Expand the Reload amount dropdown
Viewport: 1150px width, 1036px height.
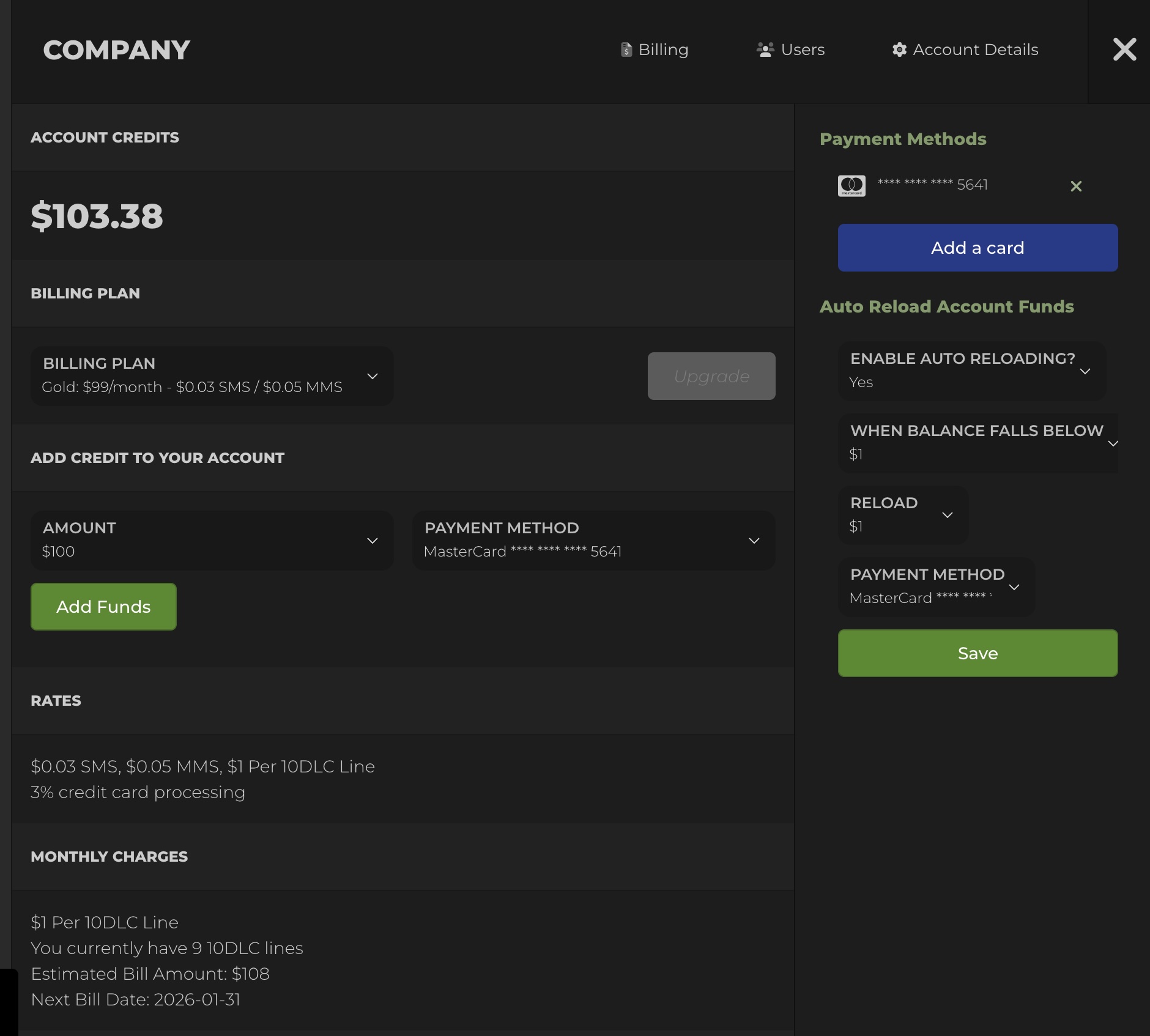(x=902, y=514)
